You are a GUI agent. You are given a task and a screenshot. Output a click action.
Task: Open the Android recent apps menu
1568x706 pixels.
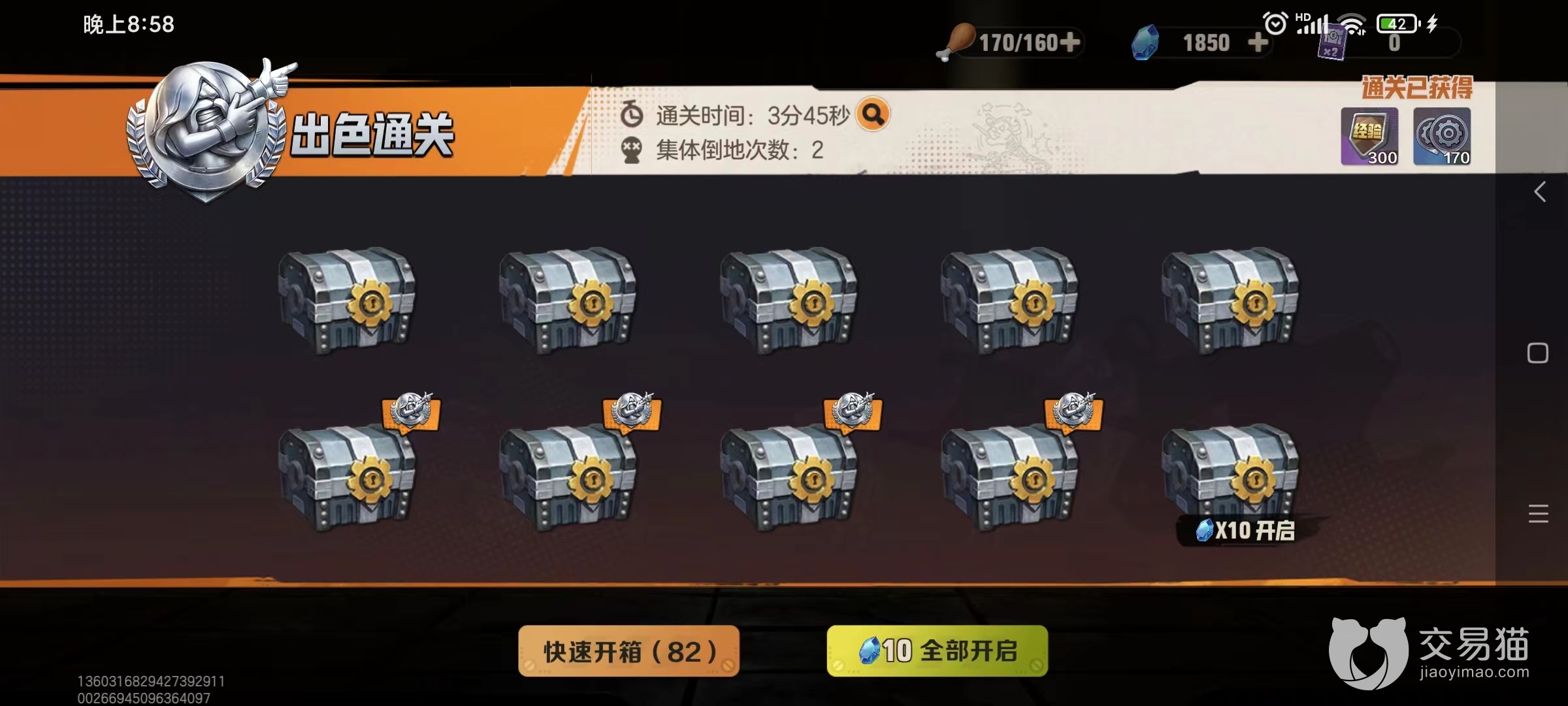click(1539, 514)
